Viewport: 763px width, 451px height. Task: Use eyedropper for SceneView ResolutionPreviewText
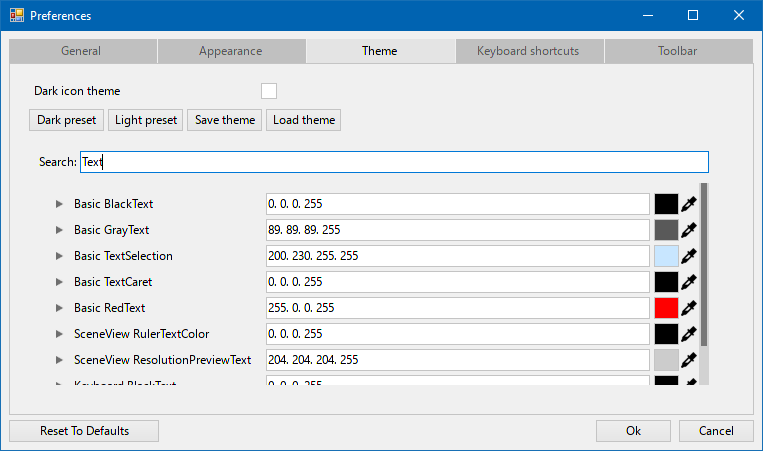coord(689,360)
